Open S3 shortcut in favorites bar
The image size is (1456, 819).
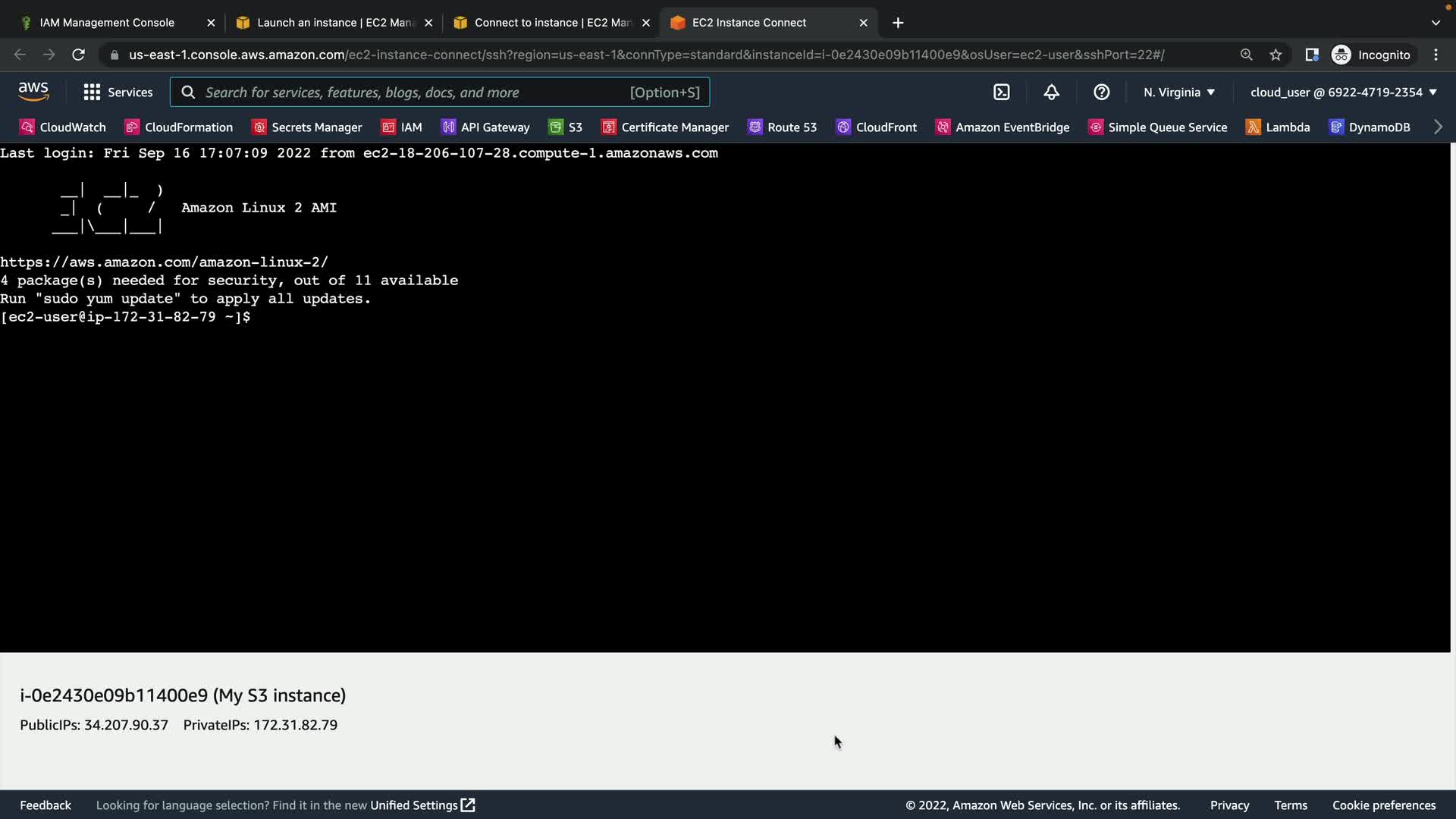coord(566,127)
